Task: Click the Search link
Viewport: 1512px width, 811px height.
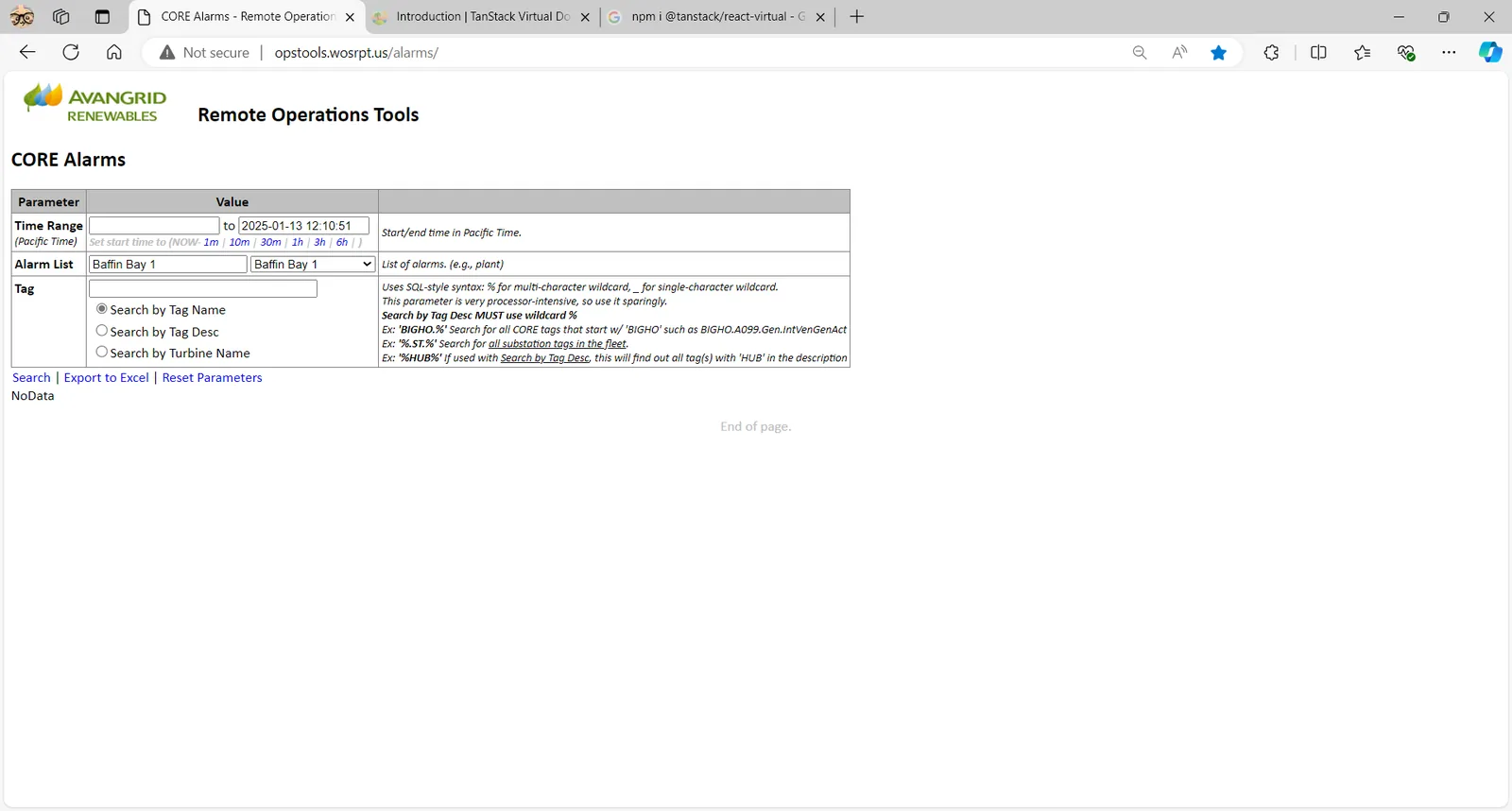Action: [x=31, y=378]
